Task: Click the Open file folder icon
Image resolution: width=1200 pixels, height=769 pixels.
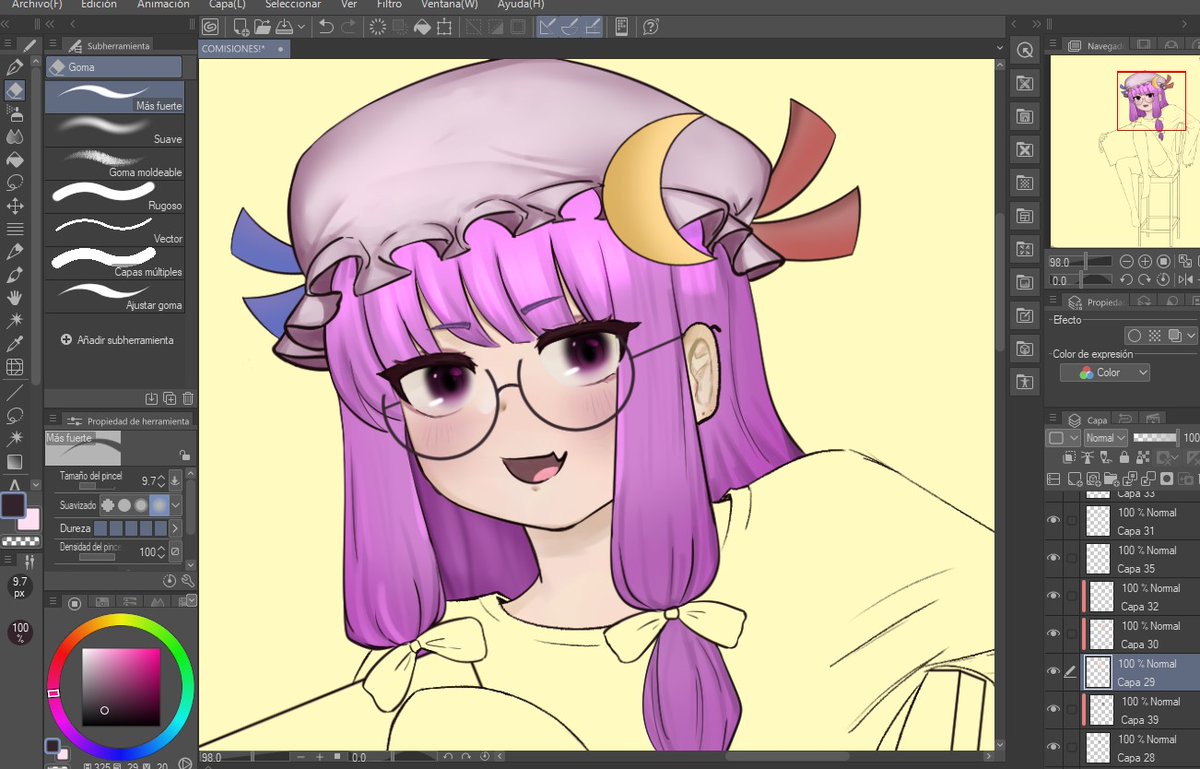Action: coord(262,27)
